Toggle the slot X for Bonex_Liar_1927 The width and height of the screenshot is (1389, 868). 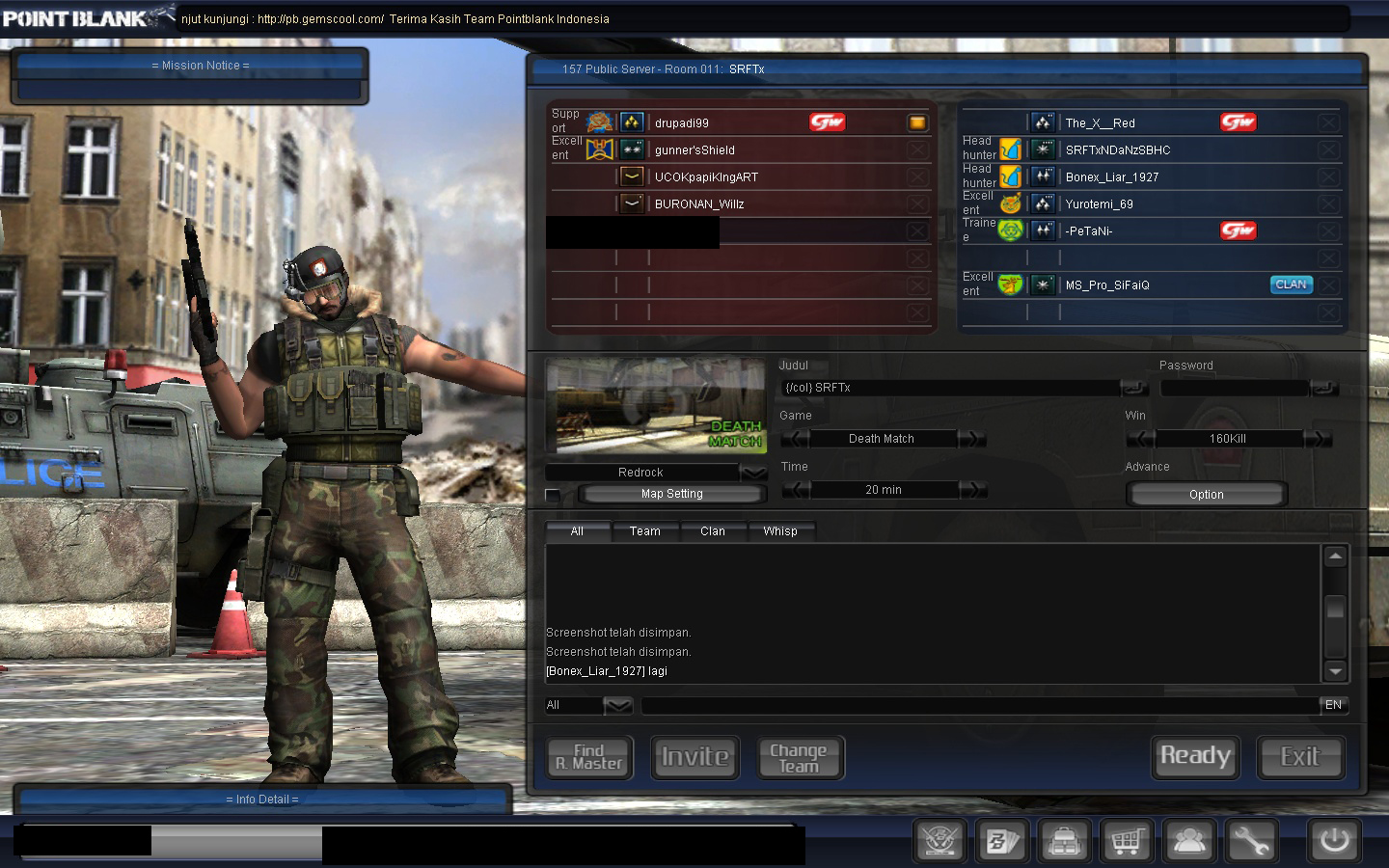tap(1328, 176)
